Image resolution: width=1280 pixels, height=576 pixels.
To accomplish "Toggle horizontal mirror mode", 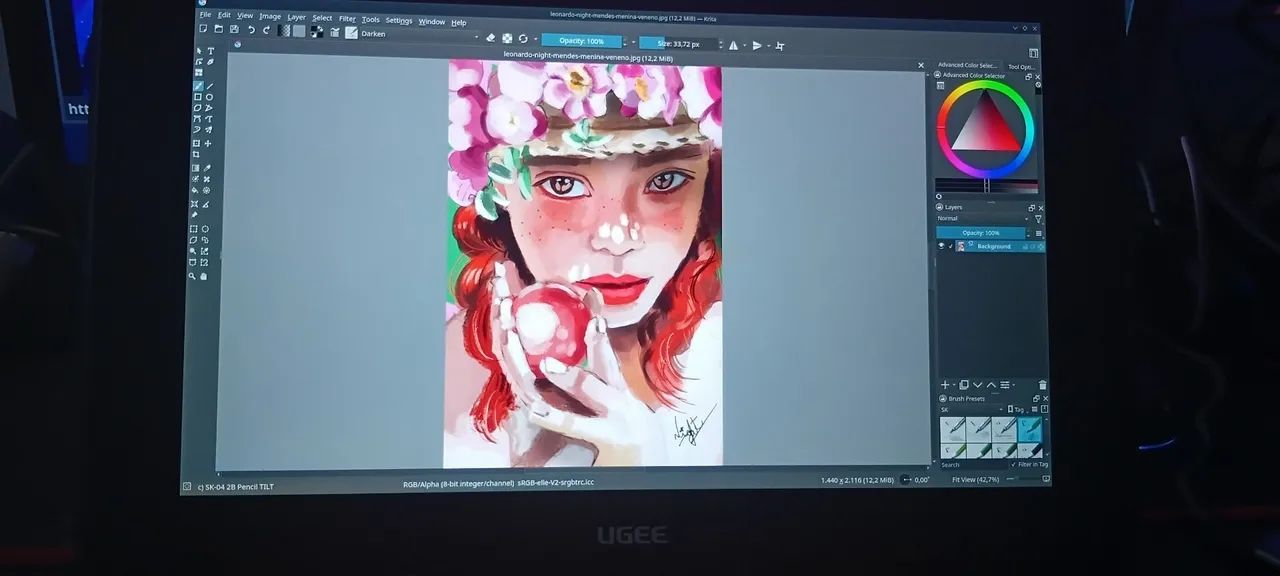I will 733,45.
